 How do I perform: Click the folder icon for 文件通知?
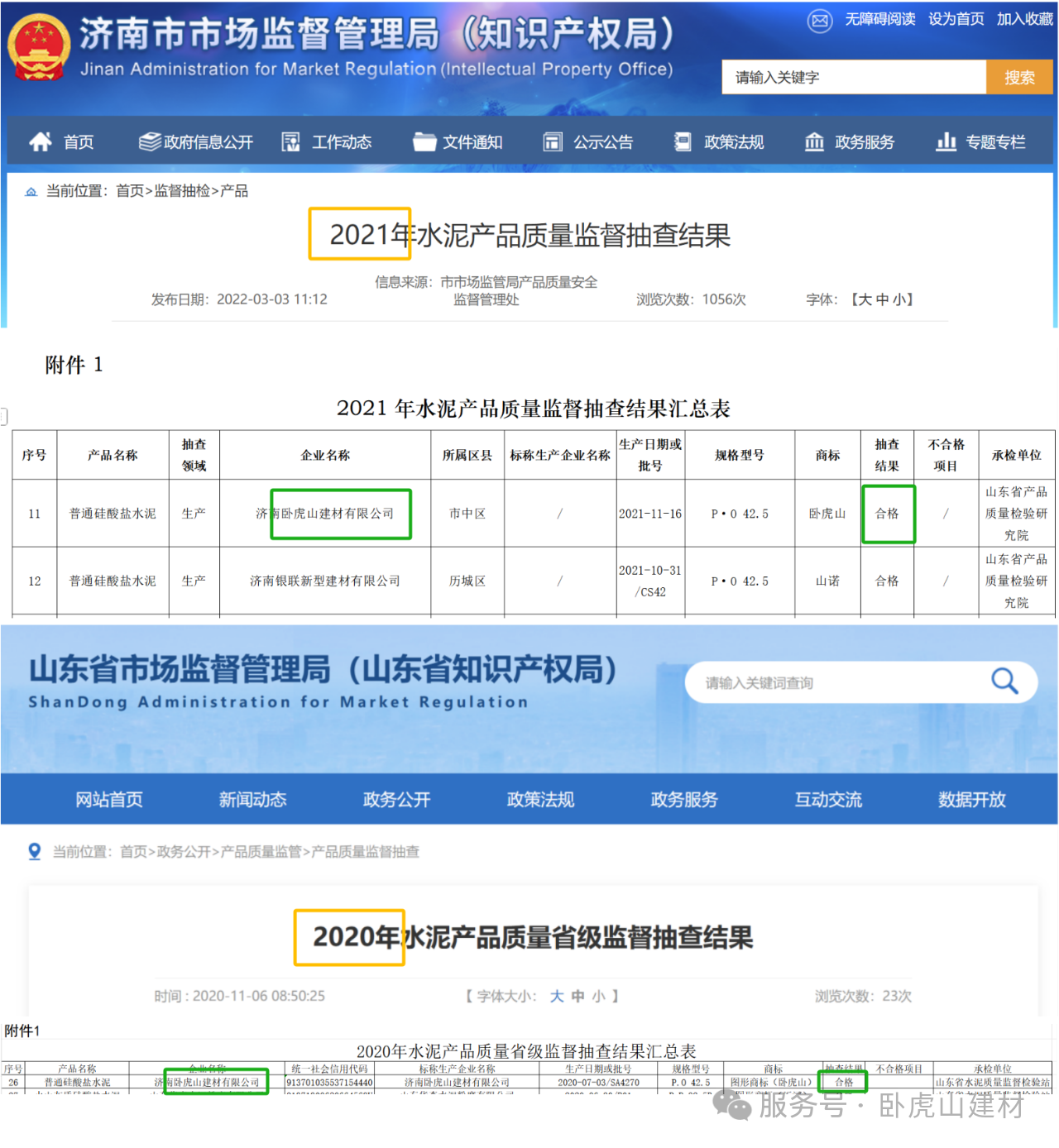[x=424, y=142]
